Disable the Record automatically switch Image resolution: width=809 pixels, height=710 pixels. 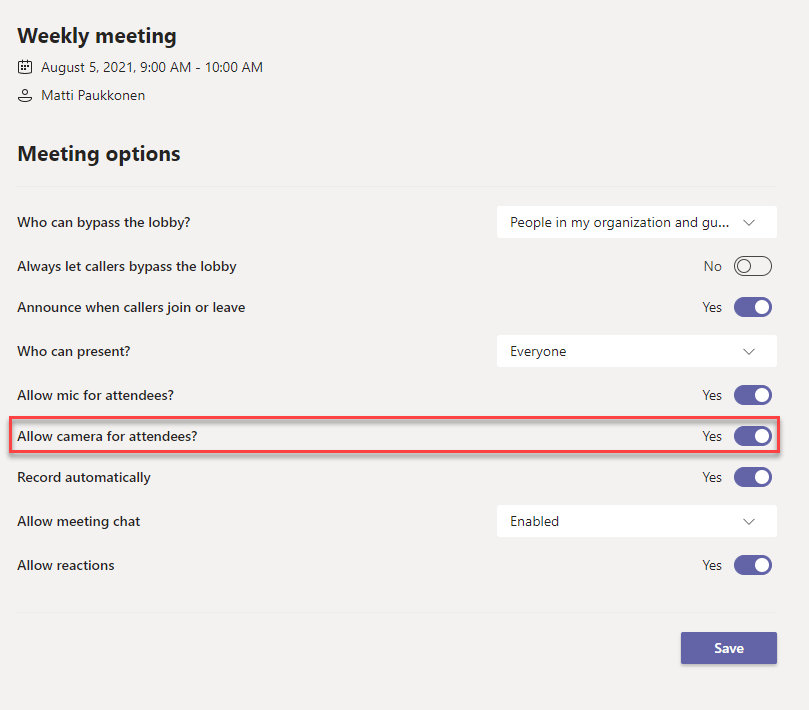click(x=753, y=477)
